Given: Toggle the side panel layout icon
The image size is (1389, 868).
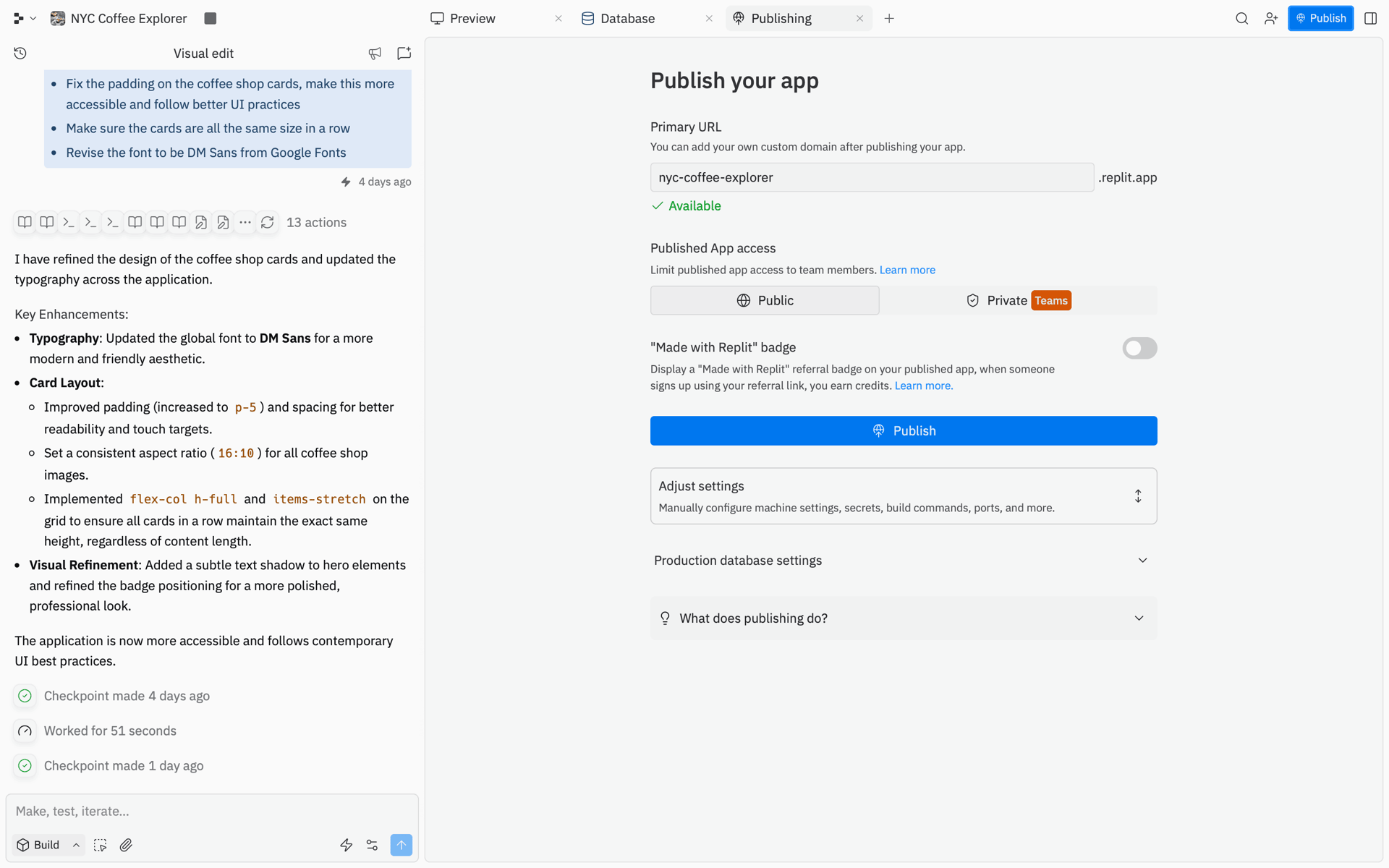Looking at the screenshot, I should click(x=1370, y=19).
